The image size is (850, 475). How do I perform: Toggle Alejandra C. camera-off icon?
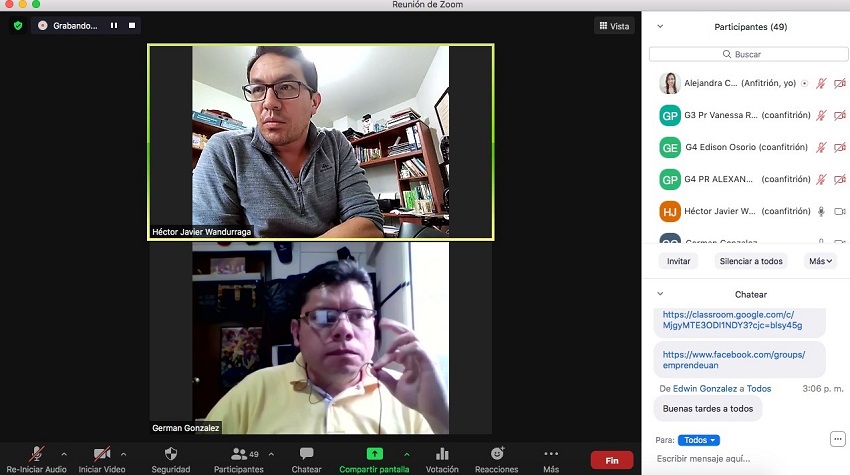[840, 83]
